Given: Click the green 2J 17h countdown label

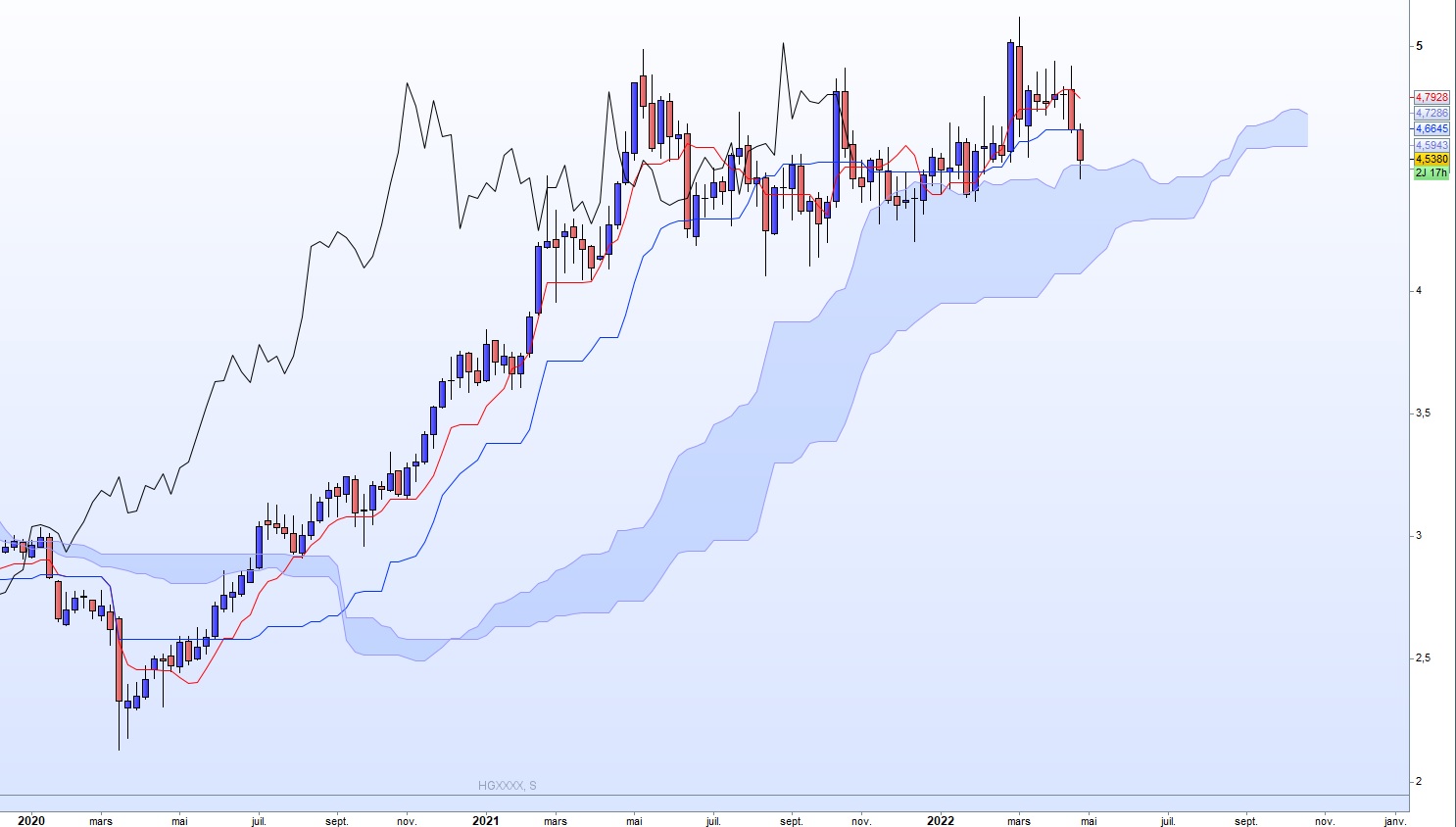Looking at the screenshot, I should 1431,172.
